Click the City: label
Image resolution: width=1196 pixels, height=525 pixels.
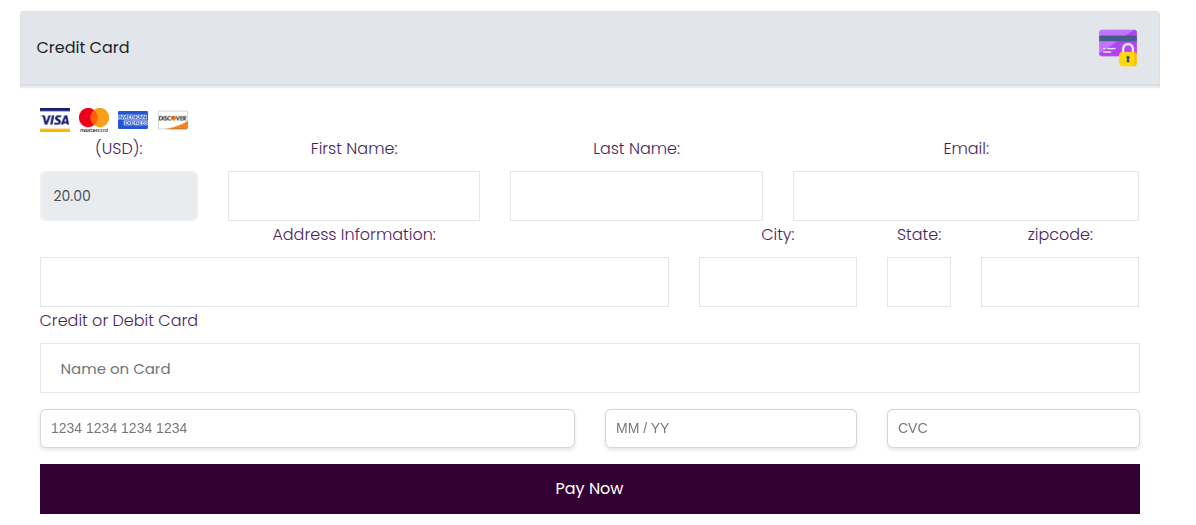778,234
